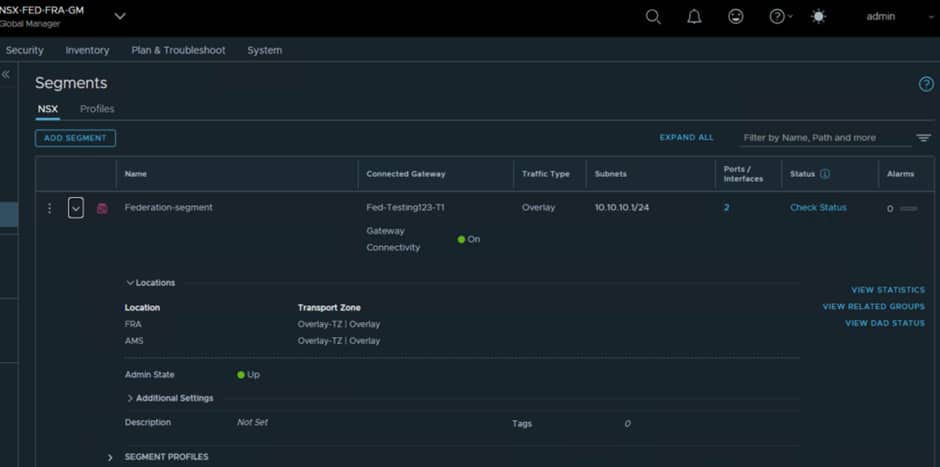Switch to the NSX tab
The height and width of the screenshot is (467, 940).
point(47,109)
